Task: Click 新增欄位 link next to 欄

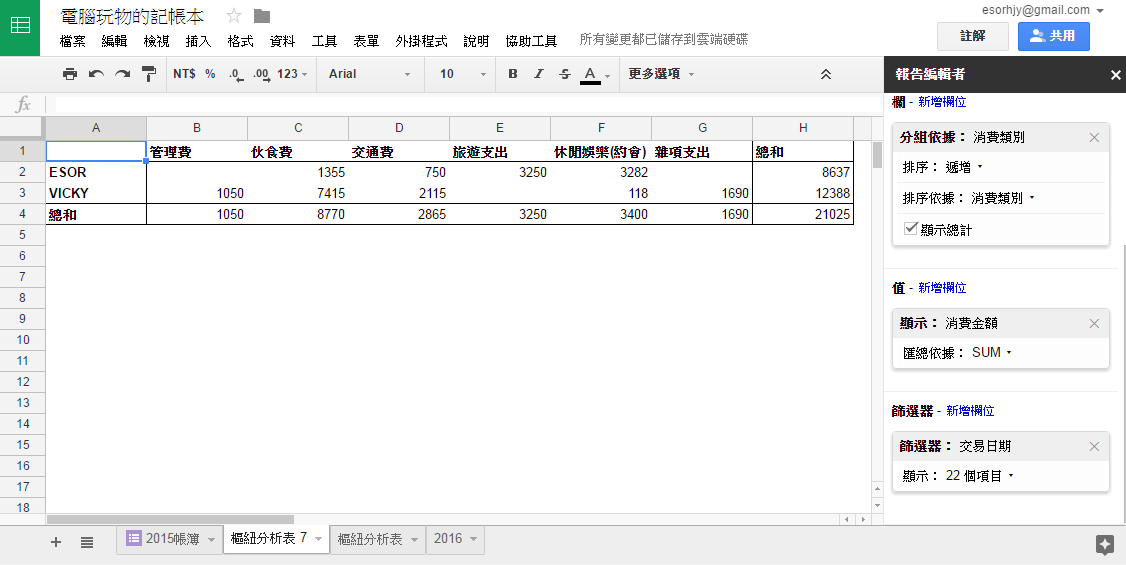Action: tap(942, 102)
